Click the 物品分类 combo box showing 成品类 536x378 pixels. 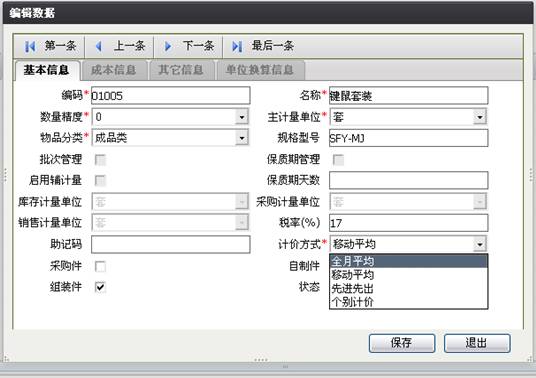pos(170,138)
